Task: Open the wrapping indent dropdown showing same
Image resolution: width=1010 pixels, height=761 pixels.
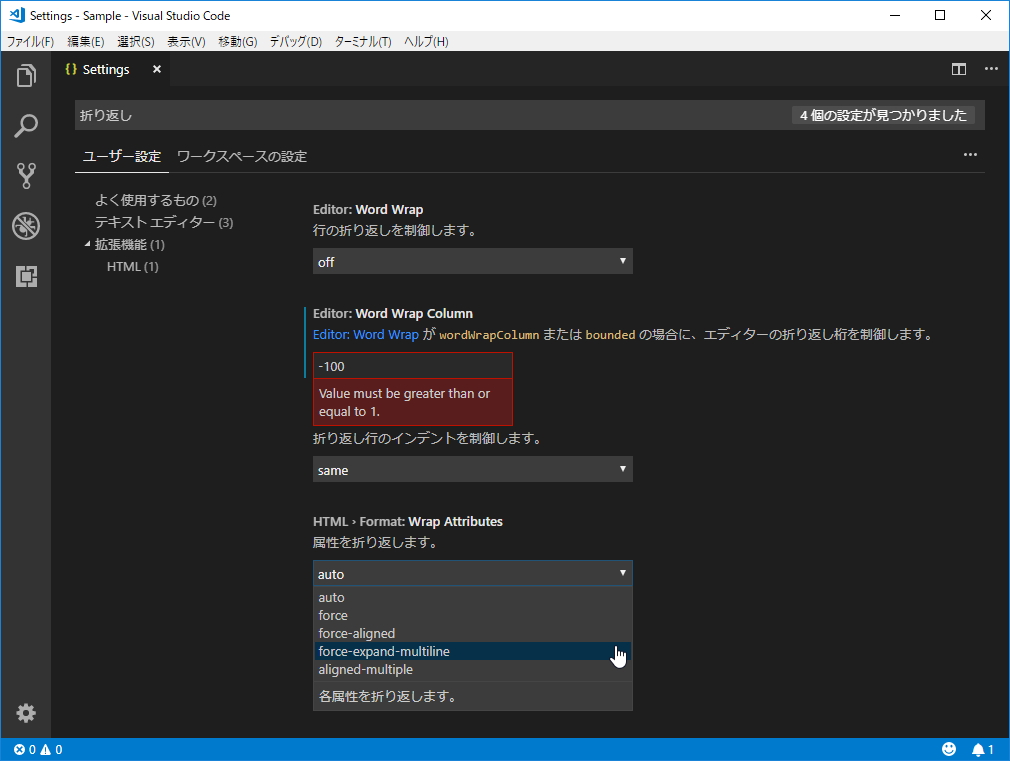Action: click(x=473, y=470)
